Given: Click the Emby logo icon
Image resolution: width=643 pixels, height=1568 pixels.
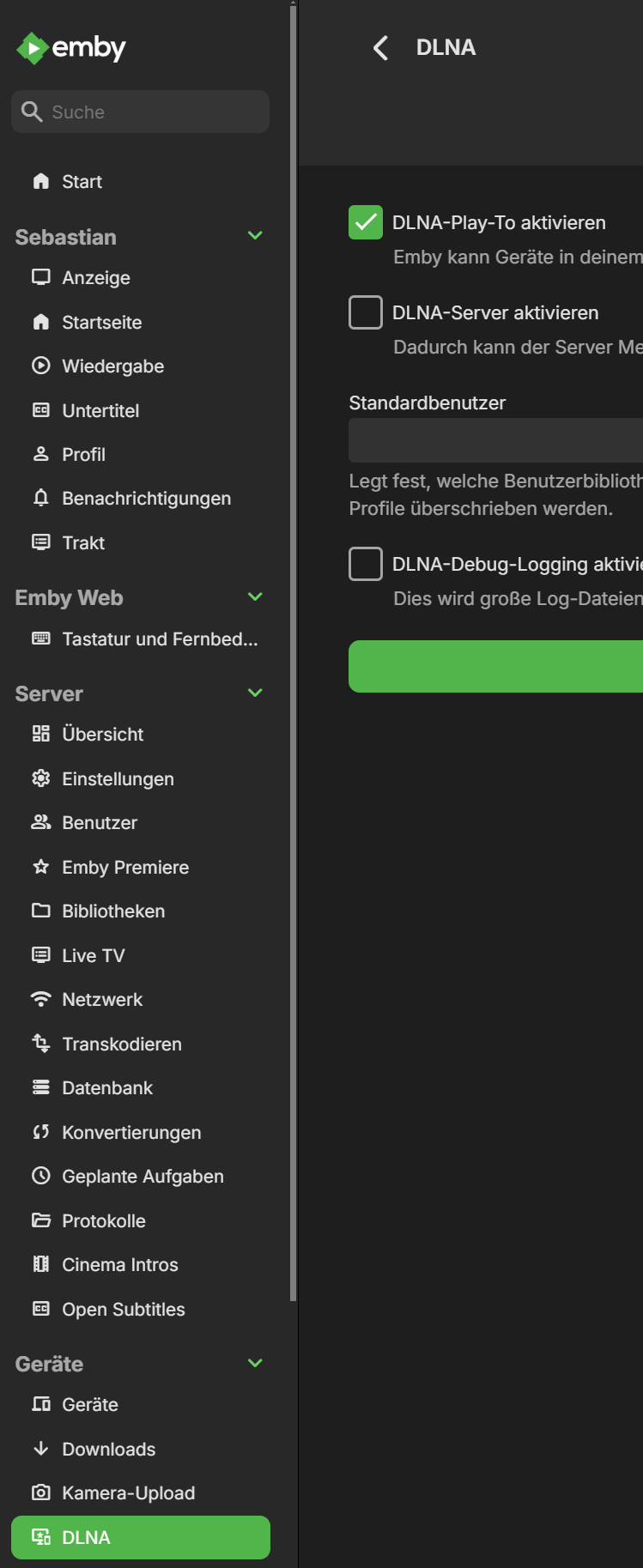Looking at the screenshot, I should click(32, 48).
